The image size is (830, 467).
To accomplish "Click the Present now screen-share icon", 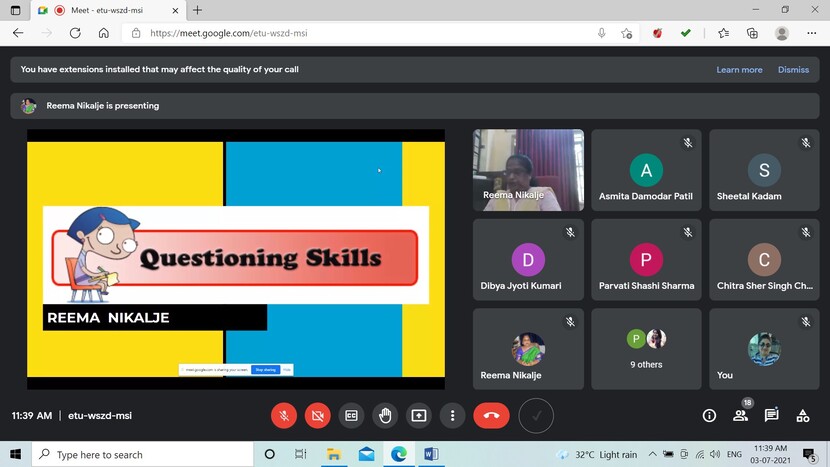I will (x=419, y=415).
